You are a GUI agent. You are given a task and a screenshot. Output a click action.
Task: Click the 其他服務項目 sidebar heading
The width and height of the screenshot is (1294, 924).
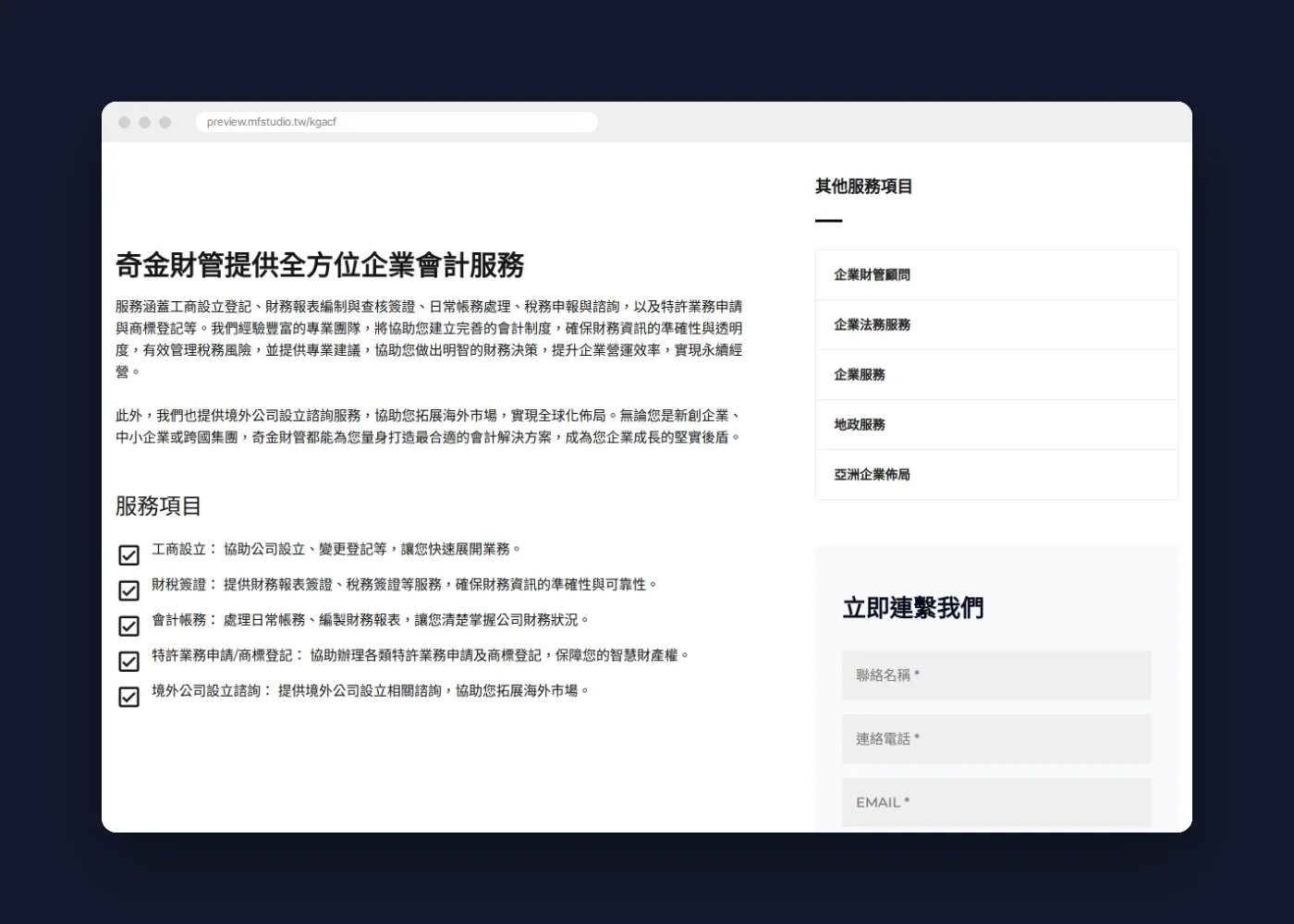click(863, 187)
